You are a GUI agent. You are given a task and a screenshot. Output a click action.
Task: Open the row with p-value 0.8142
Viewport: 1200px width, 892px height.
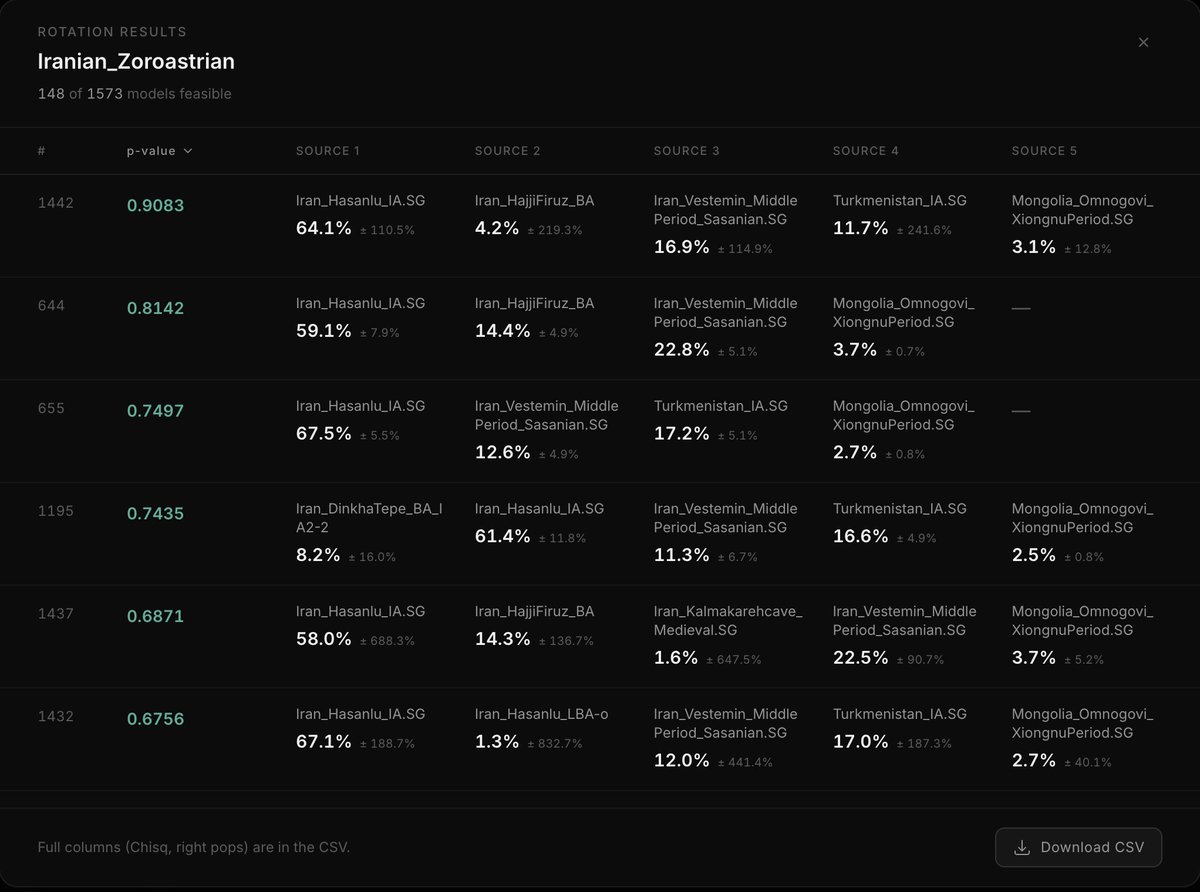(600, 329)
